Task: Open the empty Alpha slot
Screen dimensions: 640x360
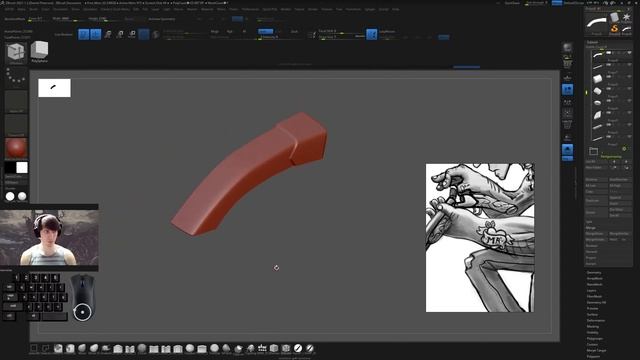Action: coord(16,101)
